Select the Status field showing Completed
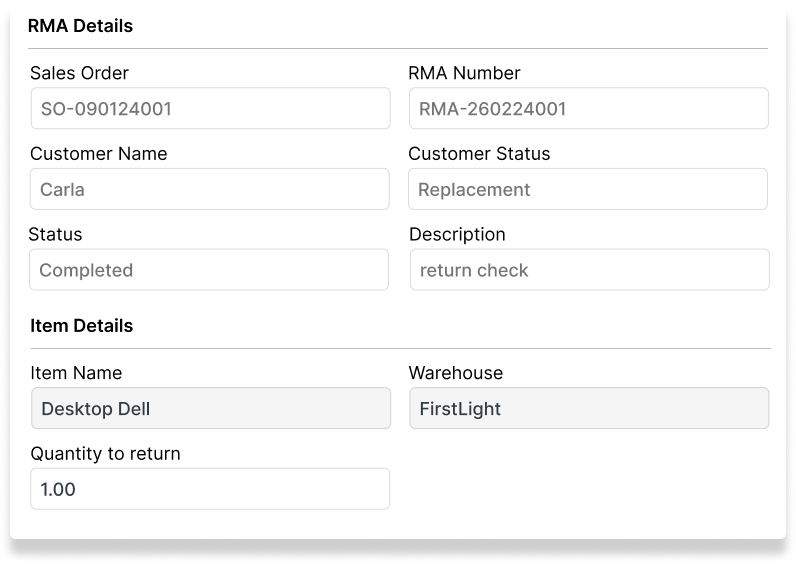Image resolution: width=796 pixels, height=564 pixels. 209,270
